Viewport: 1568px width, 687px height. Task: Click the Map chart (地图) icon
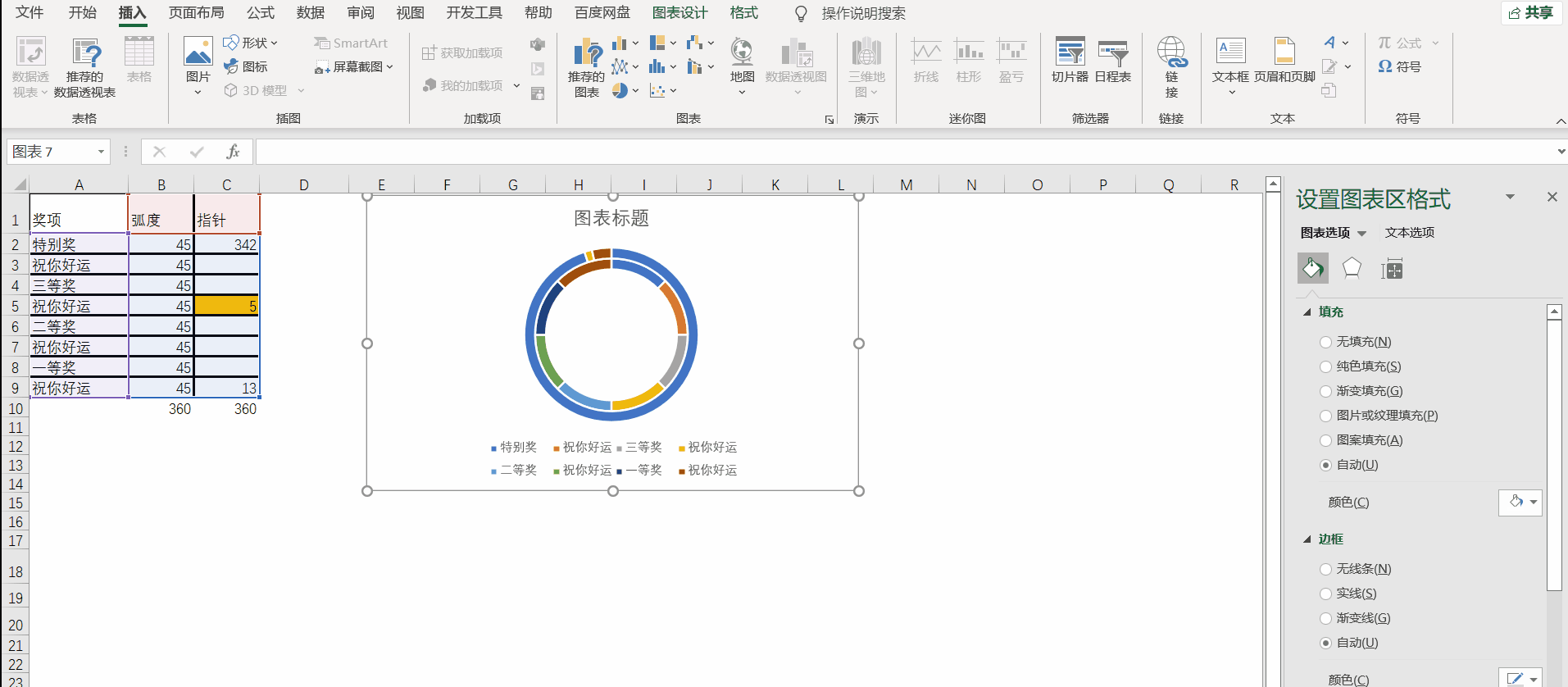point(742,52)
